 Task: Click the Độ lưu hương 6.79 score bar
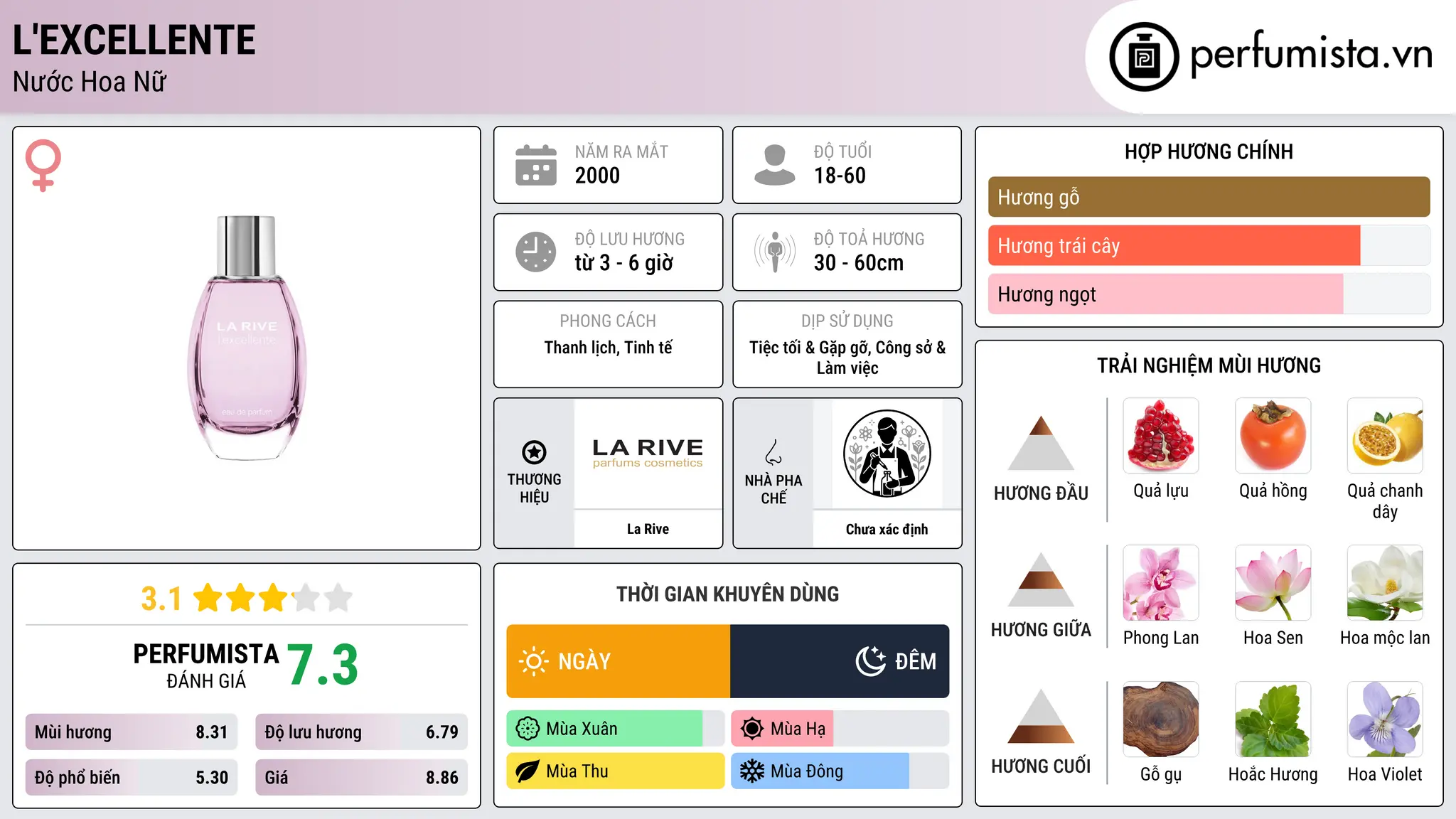362,732
